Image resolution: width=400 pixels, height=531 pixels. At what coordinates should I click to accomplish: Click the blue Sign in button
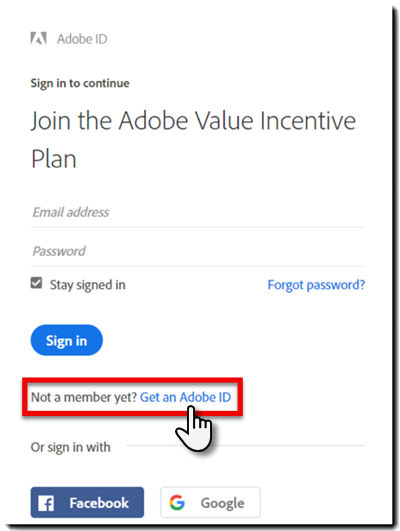coord(67,340)
